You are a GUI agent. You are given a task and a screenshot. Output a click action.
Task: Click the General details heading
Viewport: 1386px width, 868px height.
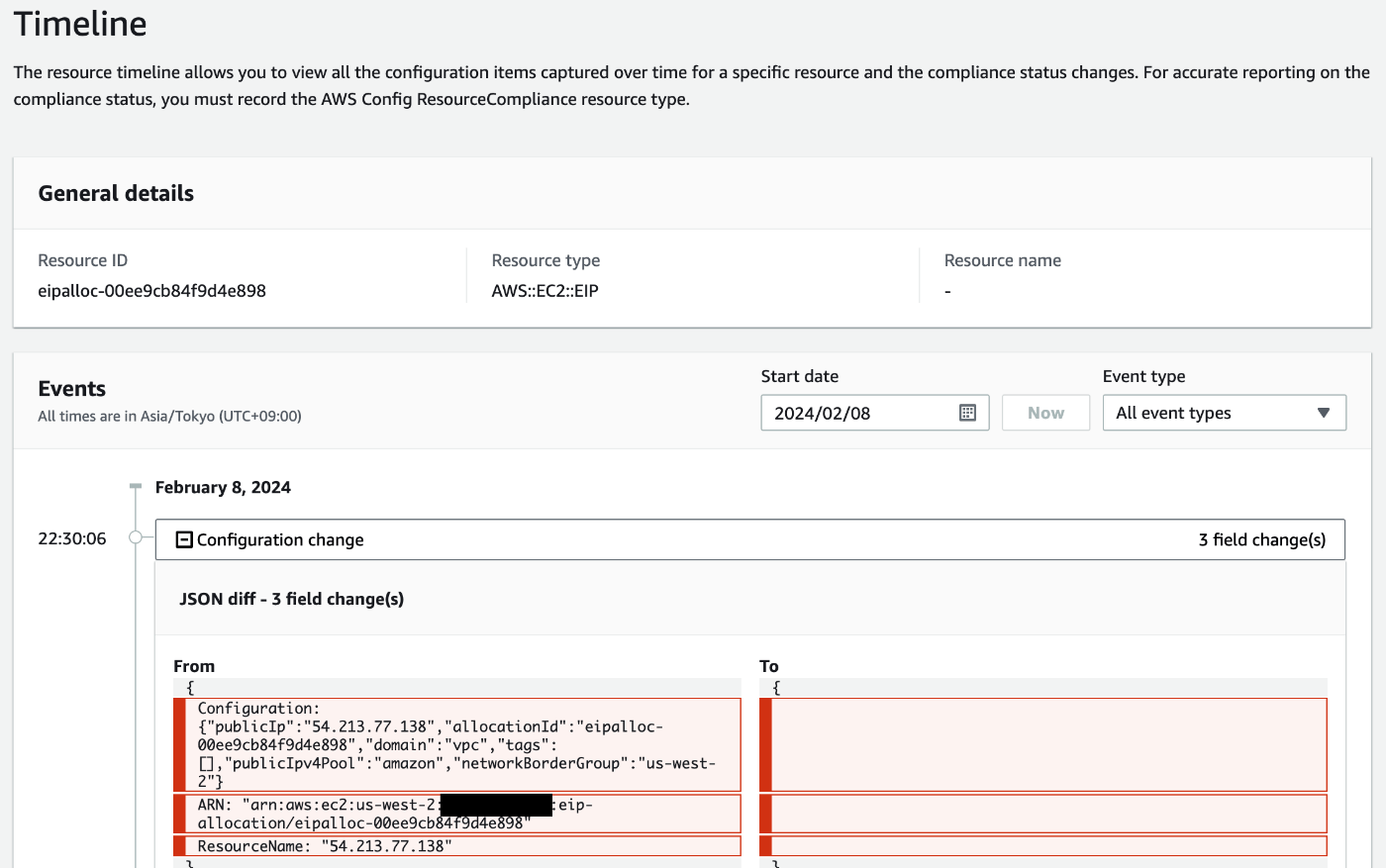[x=116, y=193]
